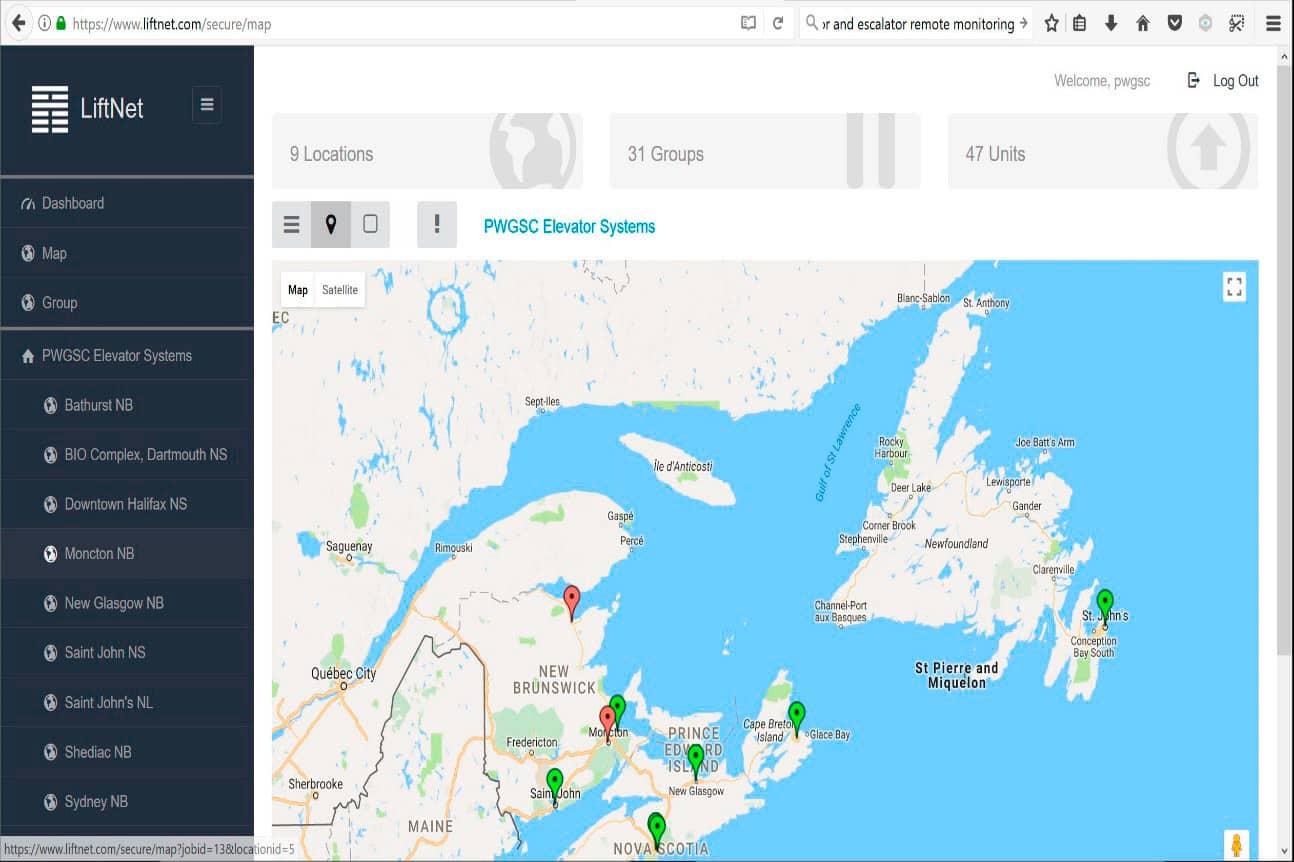Click the green marker at Nova Scotia label
Screen dimensions: 1294x862
tap(657, 830)
